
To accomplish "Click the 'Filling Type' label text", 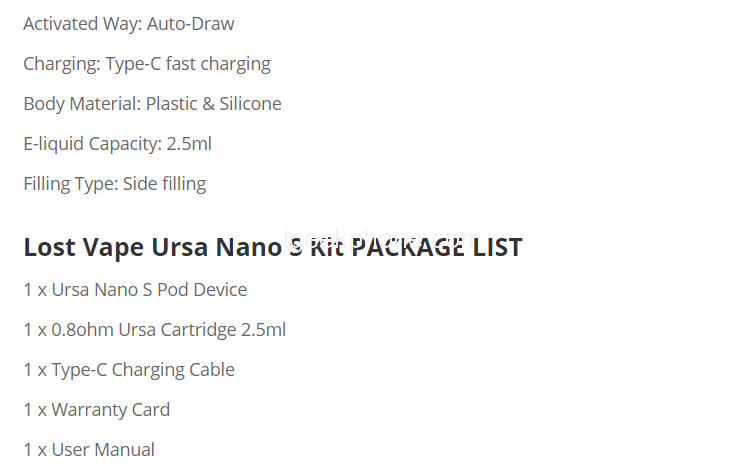I will point(69,184).
